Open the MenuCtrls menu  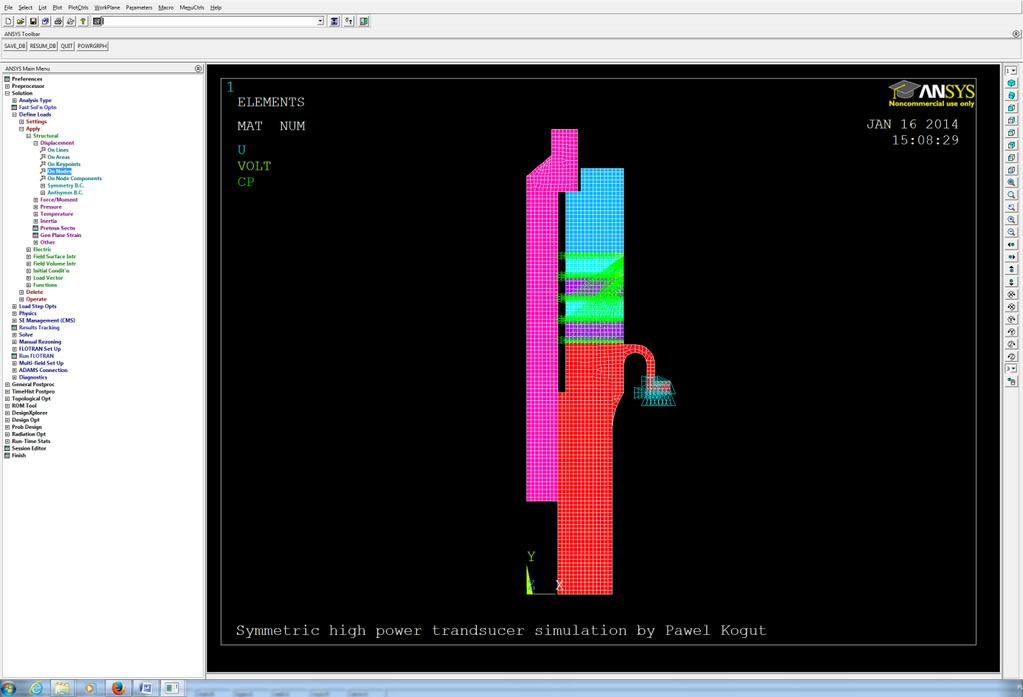pyautogui.click(x=192, y=7)
